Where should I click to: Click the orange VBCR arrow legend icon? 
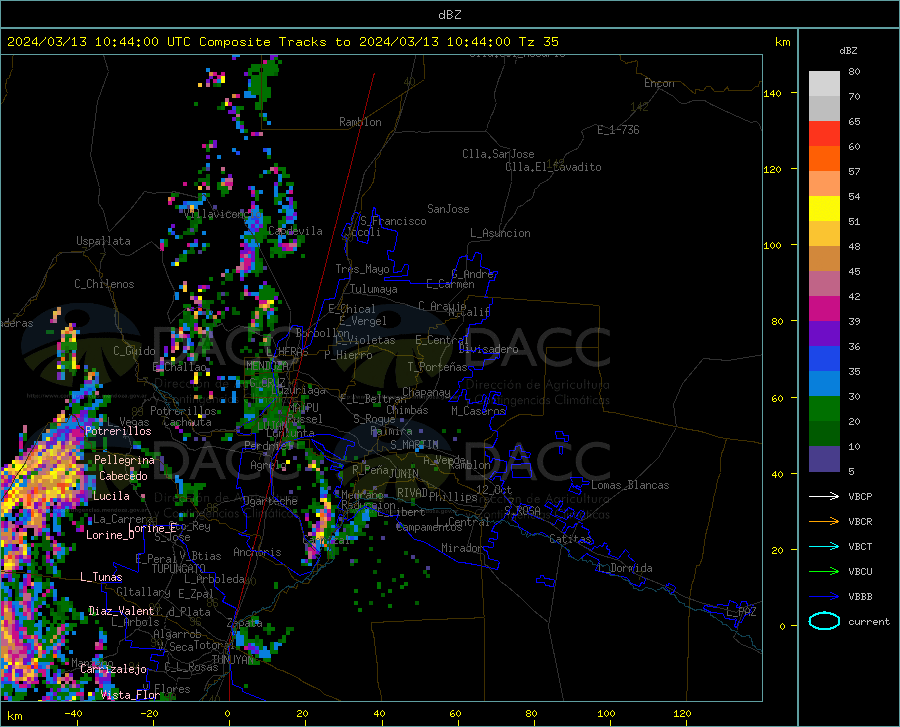[x=824, y=522]
